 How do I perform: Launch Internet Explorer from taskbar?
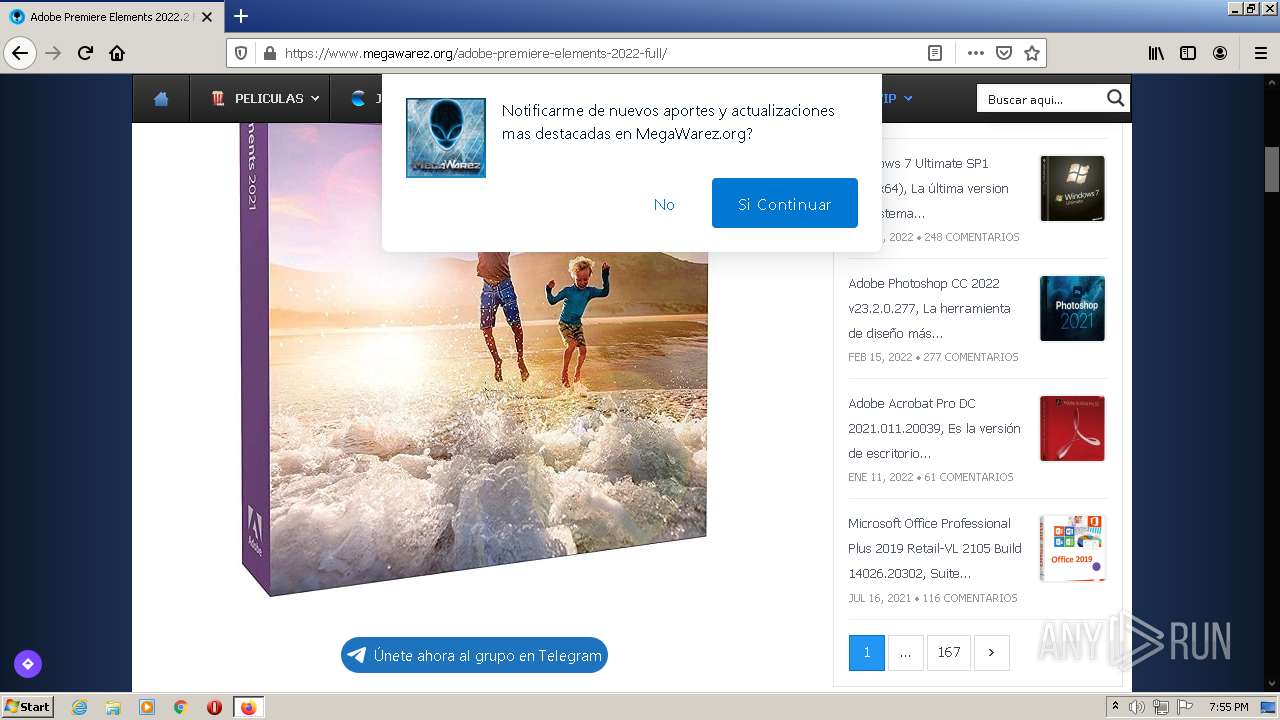click(x=79, y=707)
